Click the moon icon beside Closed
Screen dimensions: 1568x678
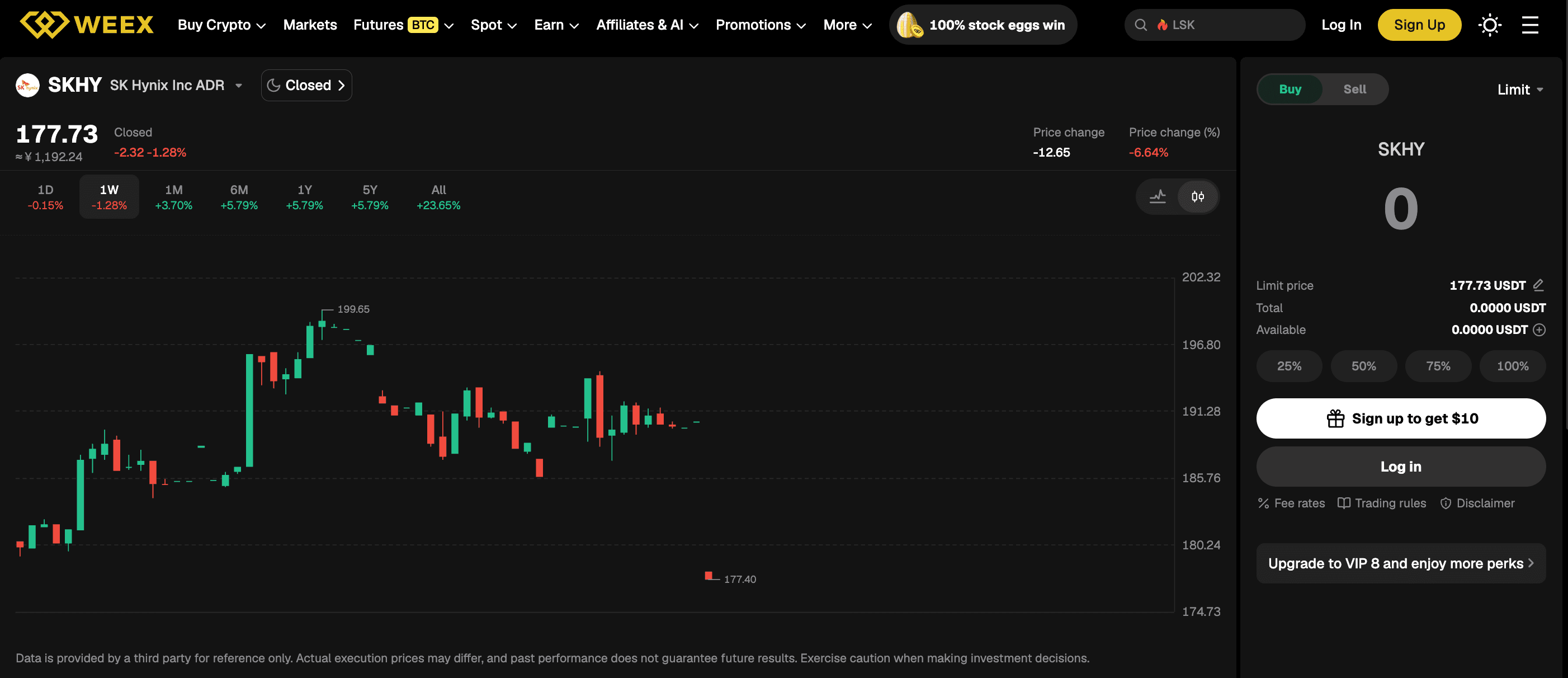[274, 85]
